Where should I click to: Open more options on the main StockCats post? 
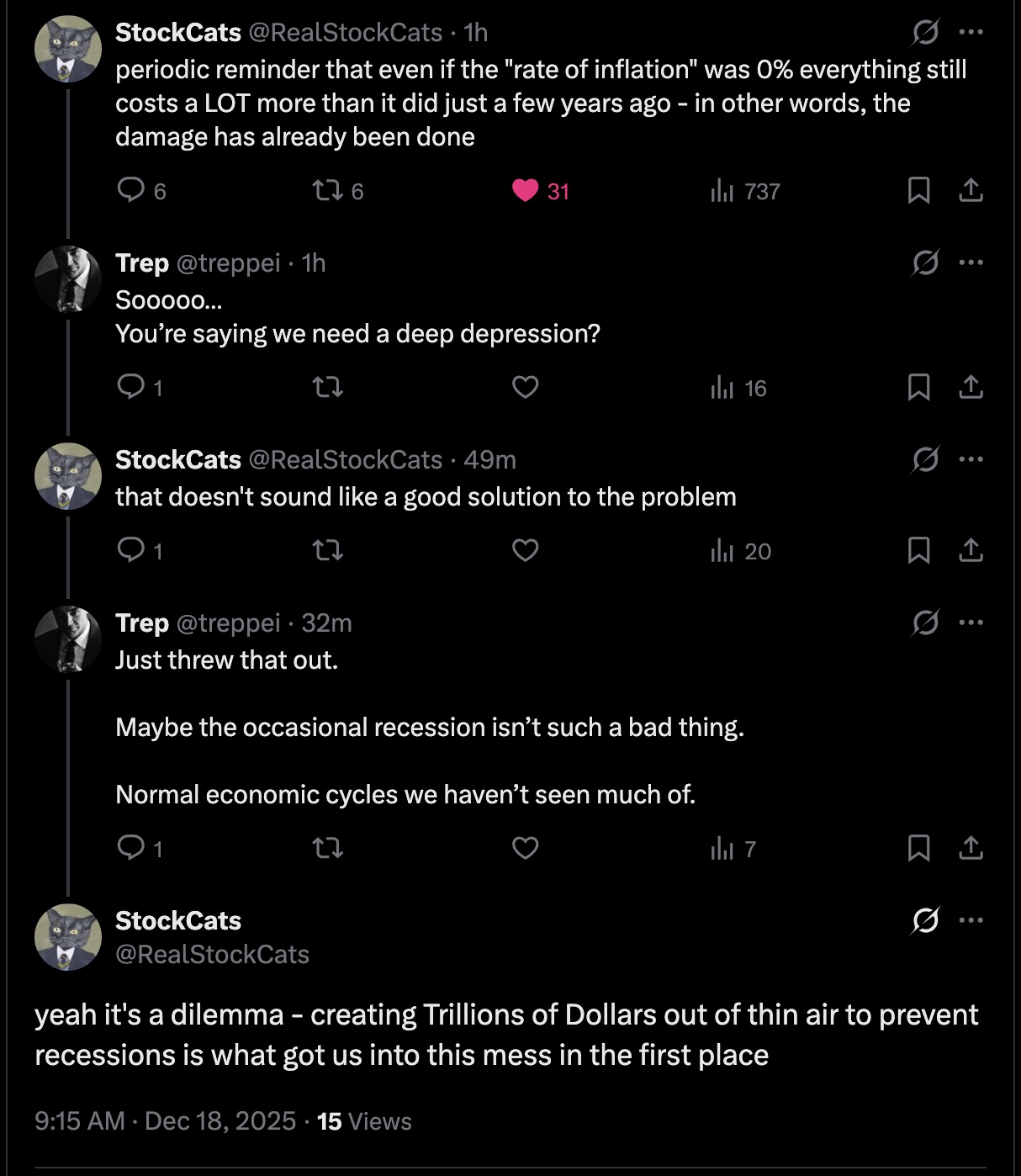[x=971, y=920]
